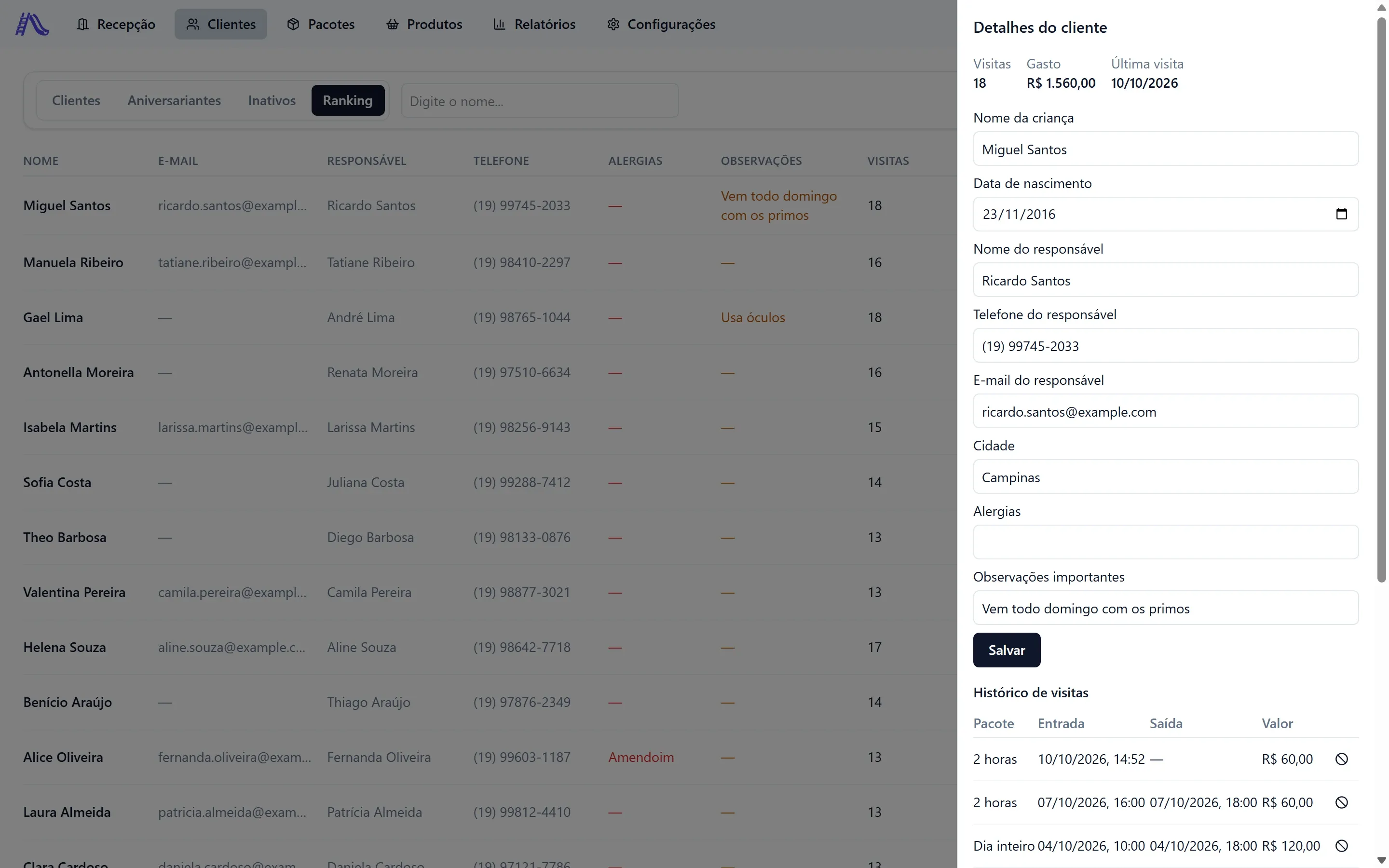Edit the Nome do responsável field

click(x=1166, y=280)
